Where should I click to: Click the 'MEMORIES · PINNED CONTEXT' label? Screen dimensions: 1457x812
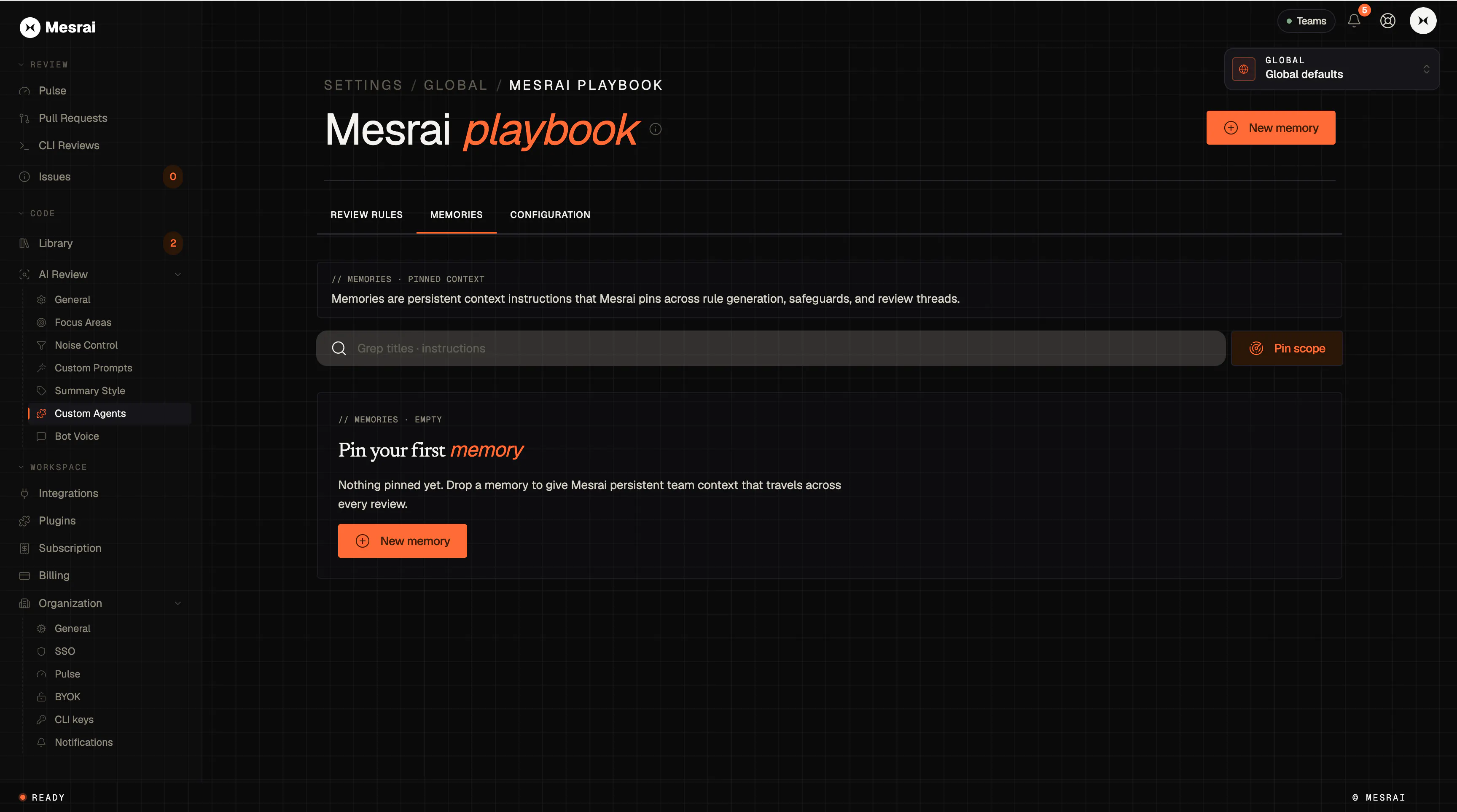[x=408, y=280]
